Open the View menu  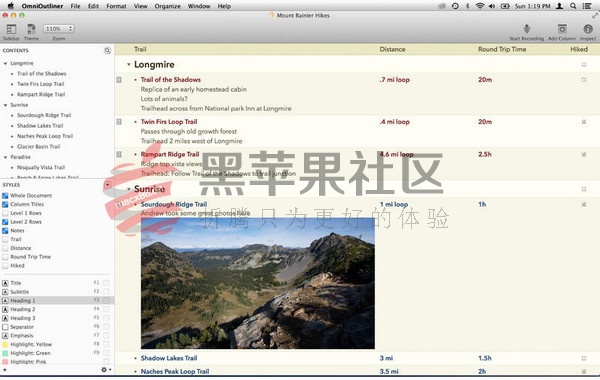[140, 6]
